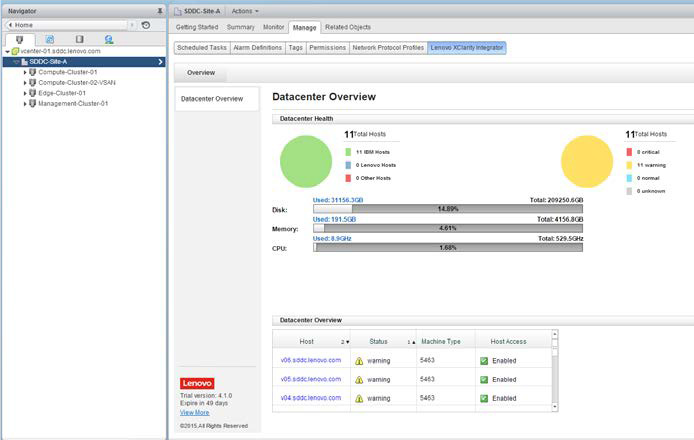The width and height of the screenshot is (694, 440).
Task: Click Enabled check icon for v04 host
Action: point(484,398)
